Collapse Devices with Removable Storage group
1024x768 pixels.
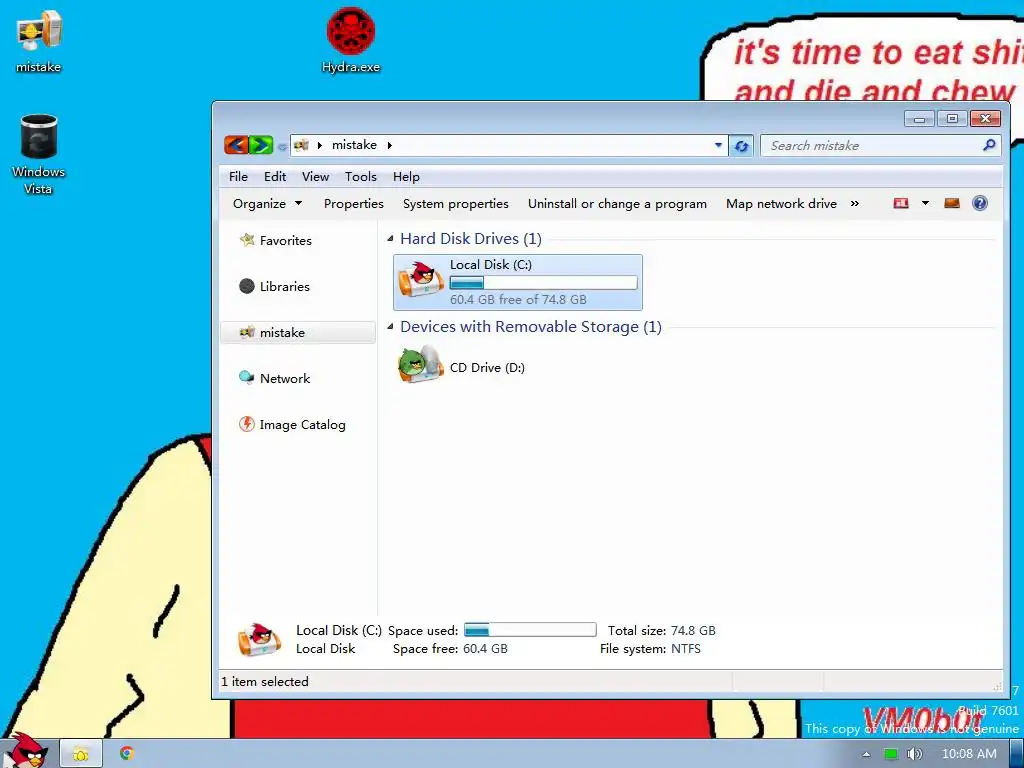coord(391,327)
